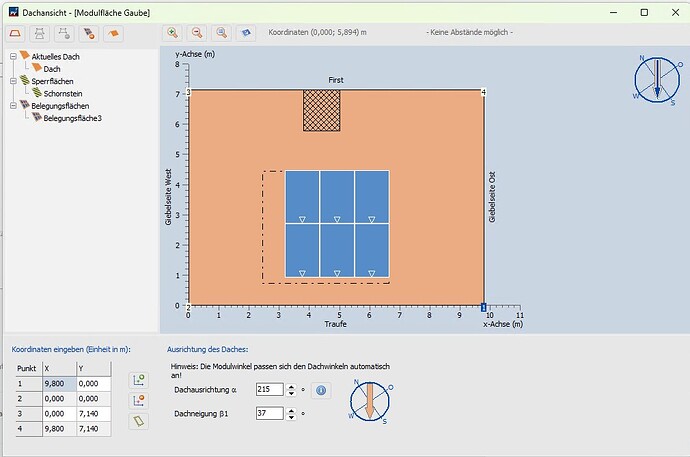The width and height of the screenshot is (690, 457).
Task: Click corner point 4 marker on roof
Action: pos(483,92)
